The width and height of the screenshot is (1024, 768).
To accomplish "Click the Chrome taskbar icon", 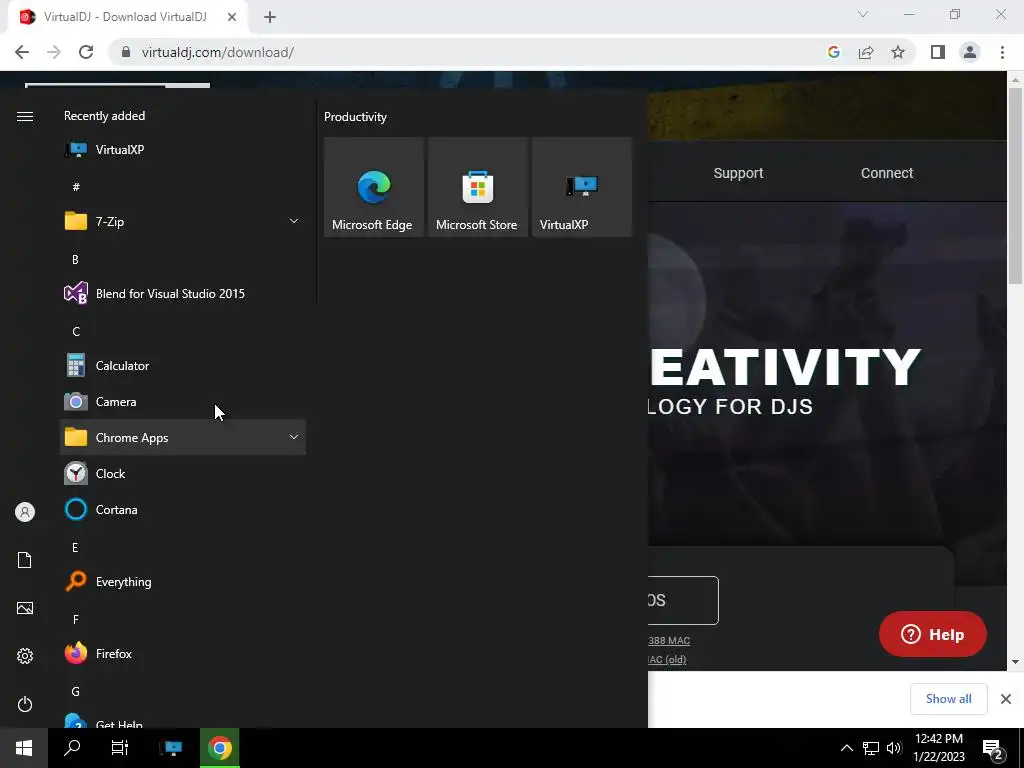I will 220,748.
